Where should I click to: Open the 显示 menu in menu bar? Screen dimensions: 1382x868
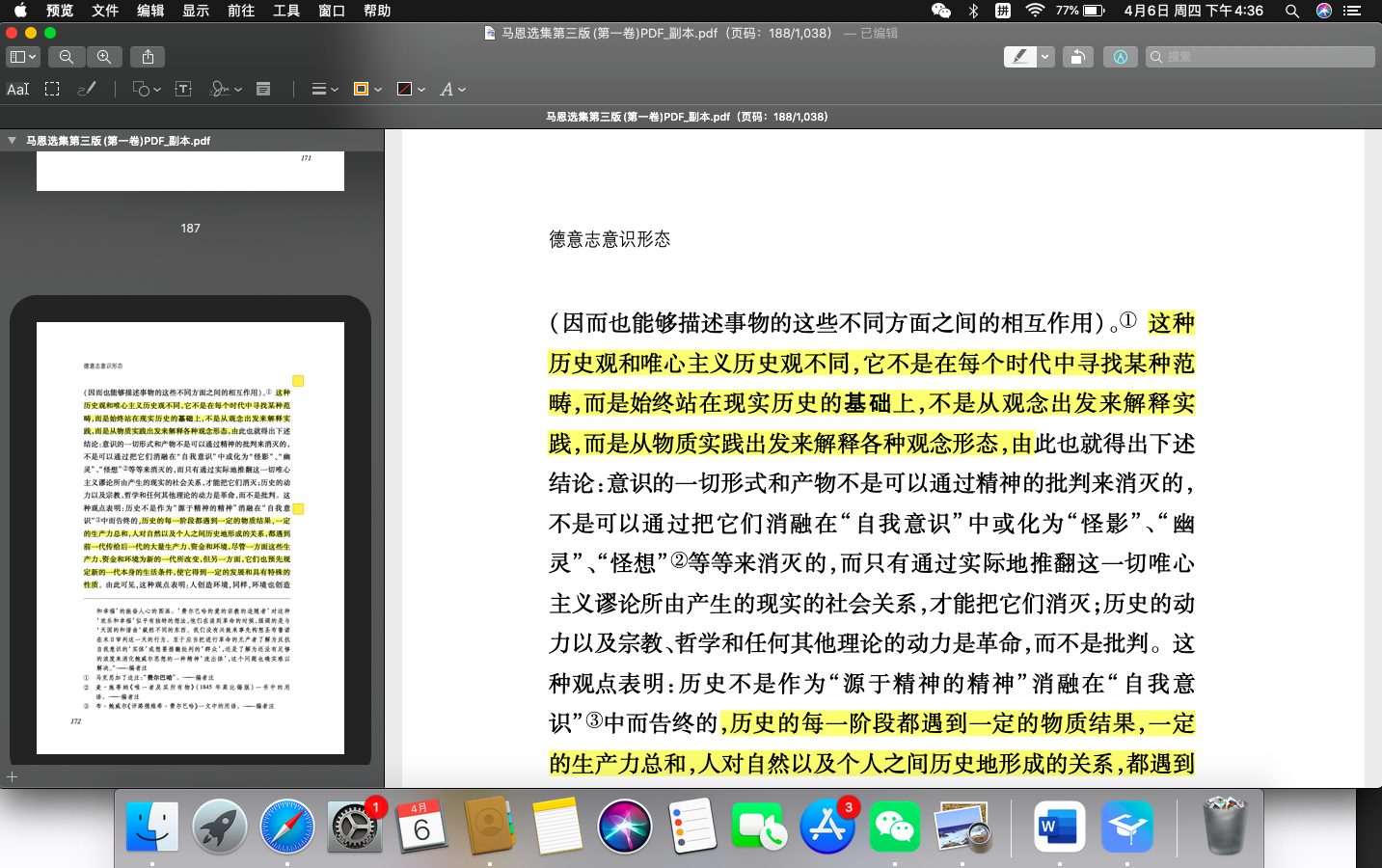click(196, 11)
